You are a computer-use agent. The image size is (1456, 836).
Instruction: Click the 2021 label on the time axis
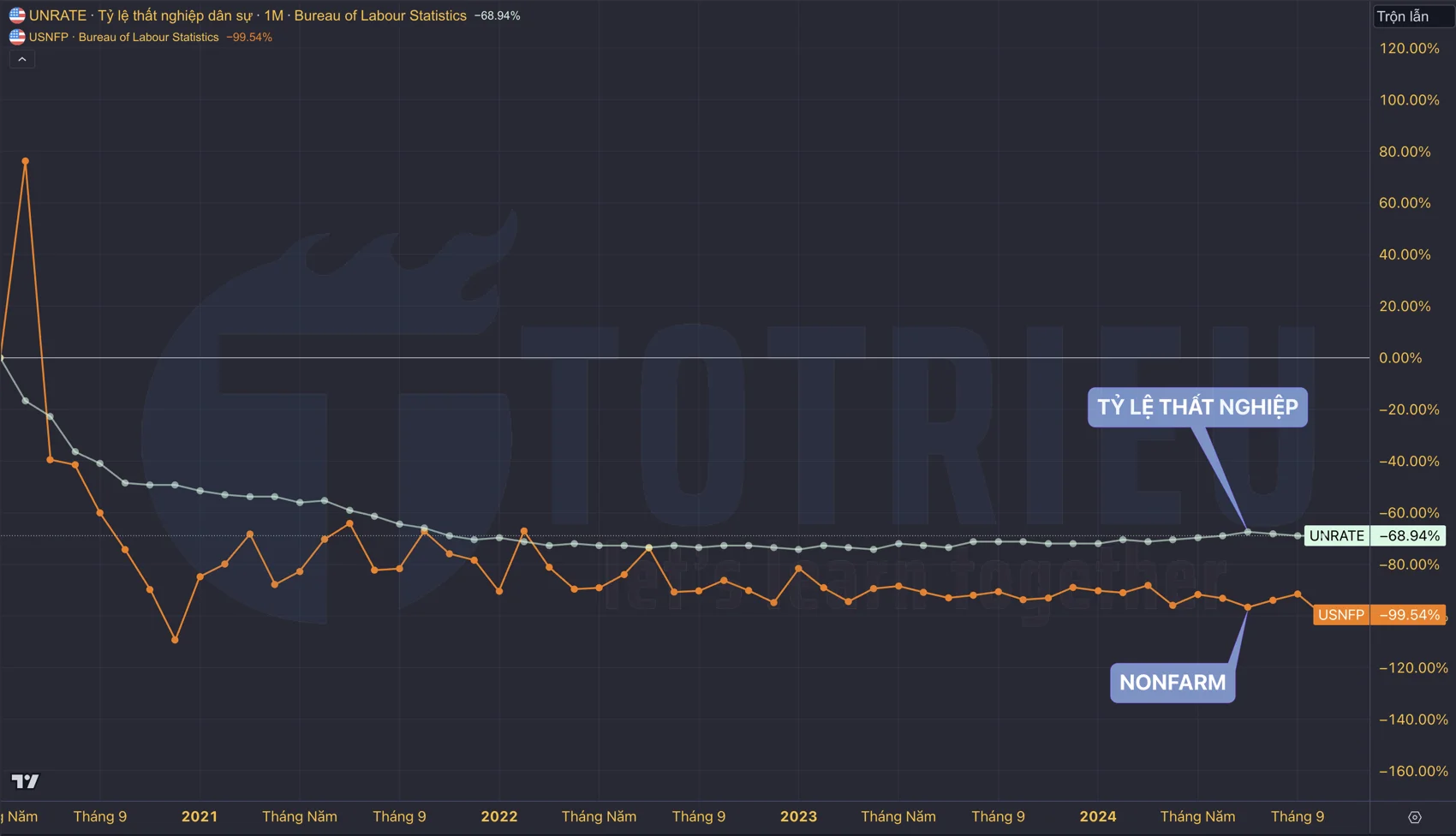[x=200, y=816]
